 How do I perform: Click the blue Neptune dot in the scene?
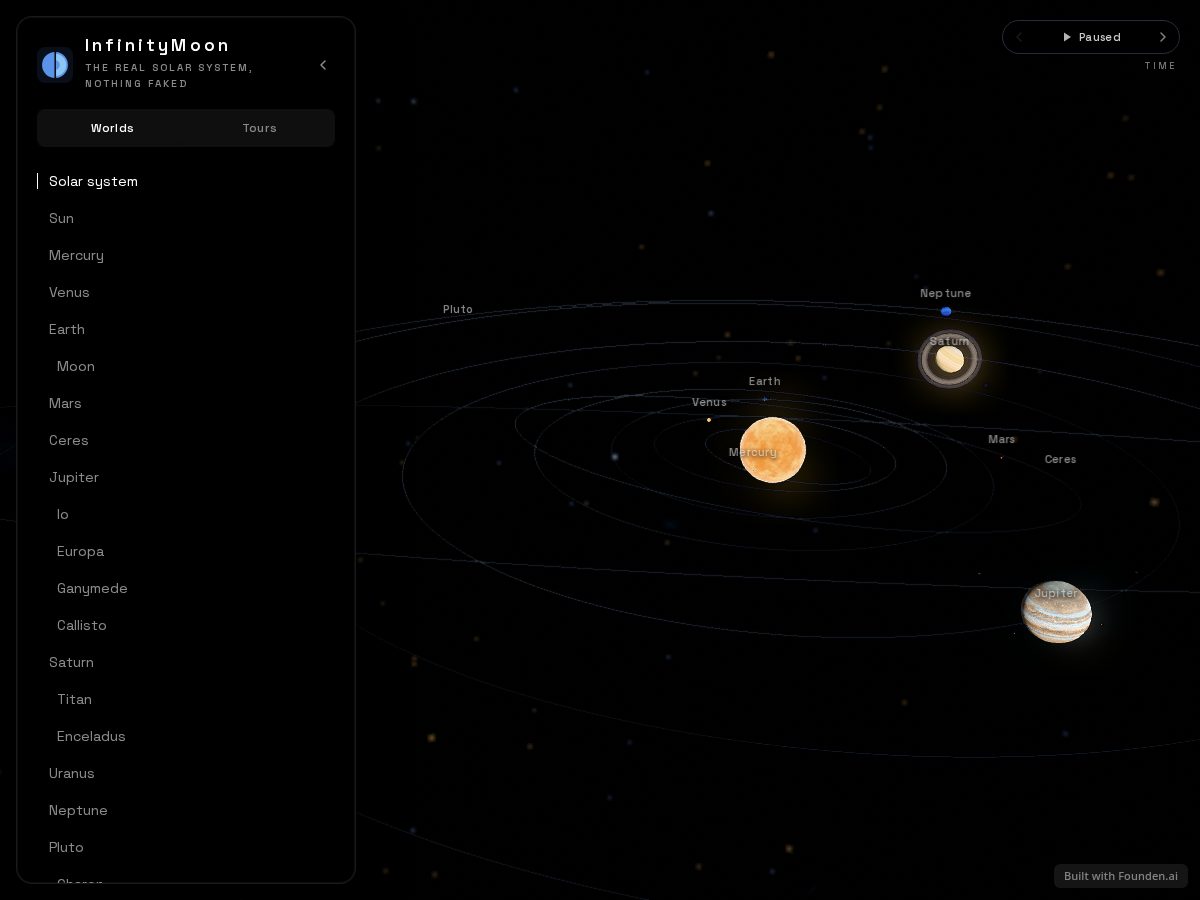click(x=946, y=312)
